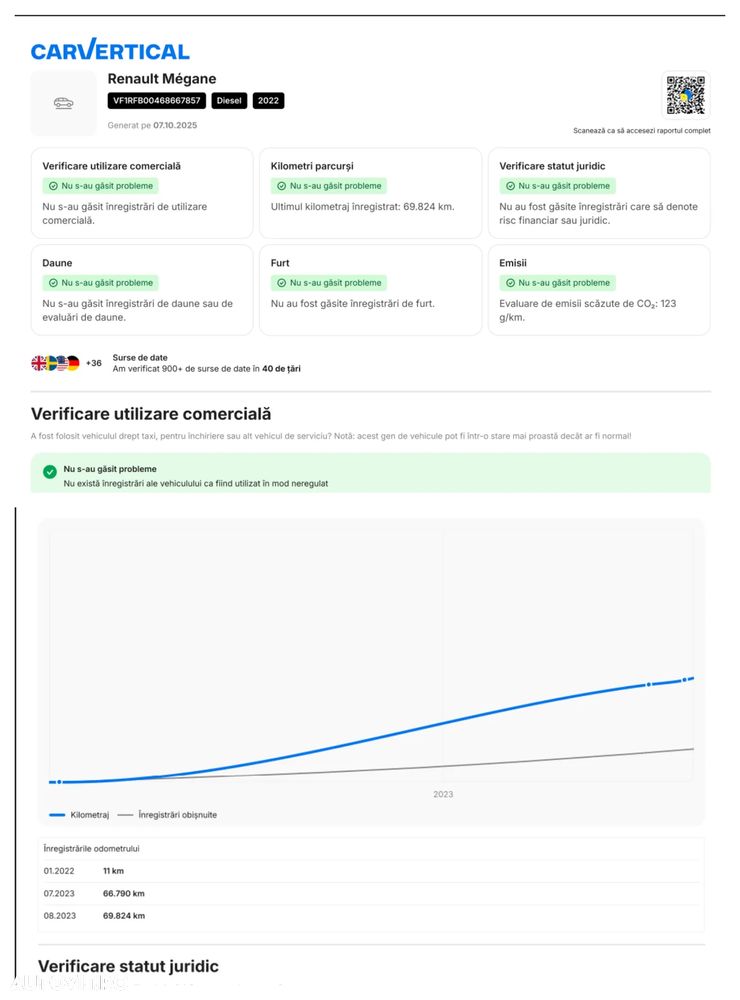Click the 2022 year badge
The image size is (740, 1000).
268,101
